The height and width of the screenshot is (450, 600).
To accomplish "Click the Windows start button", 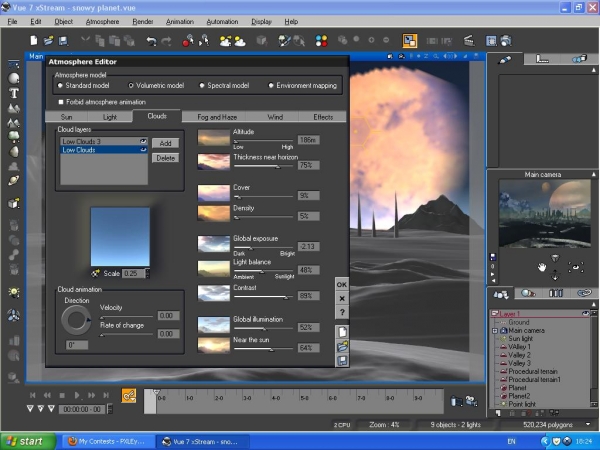I will click(x=28, y=441).
